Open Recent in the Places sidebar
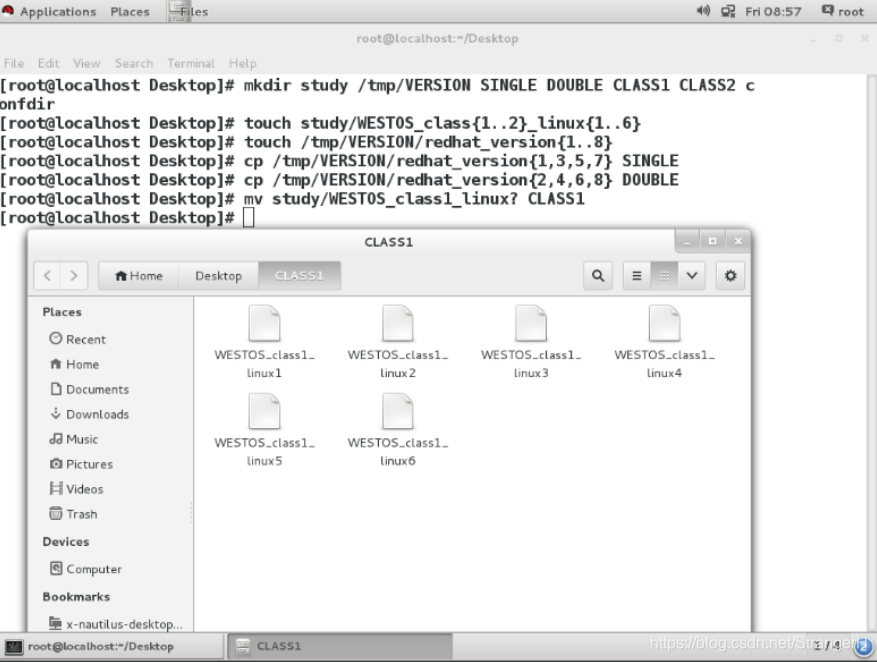Image resolution: width=877 pixels, height=662 pixels. [x=77, y=339]
